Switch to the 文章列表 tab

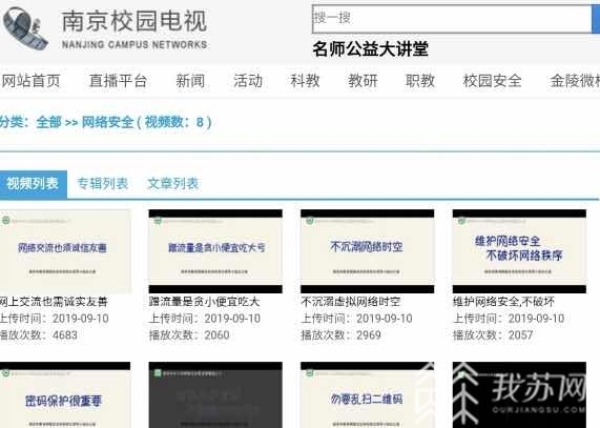[173, 183]
